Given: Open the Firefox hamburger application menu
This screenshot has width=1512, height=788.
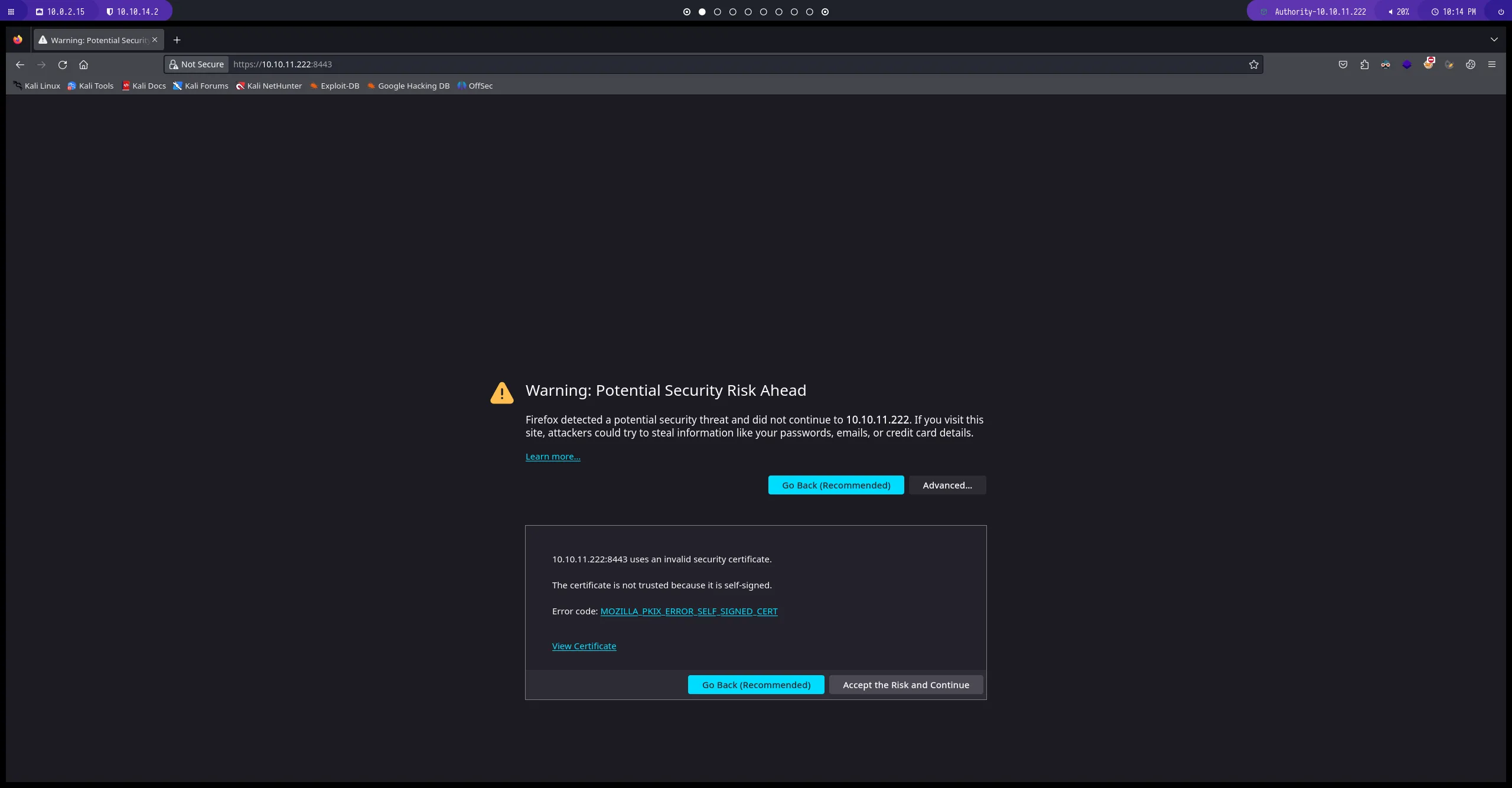Looking at the screenshot, I should 1491,64.
